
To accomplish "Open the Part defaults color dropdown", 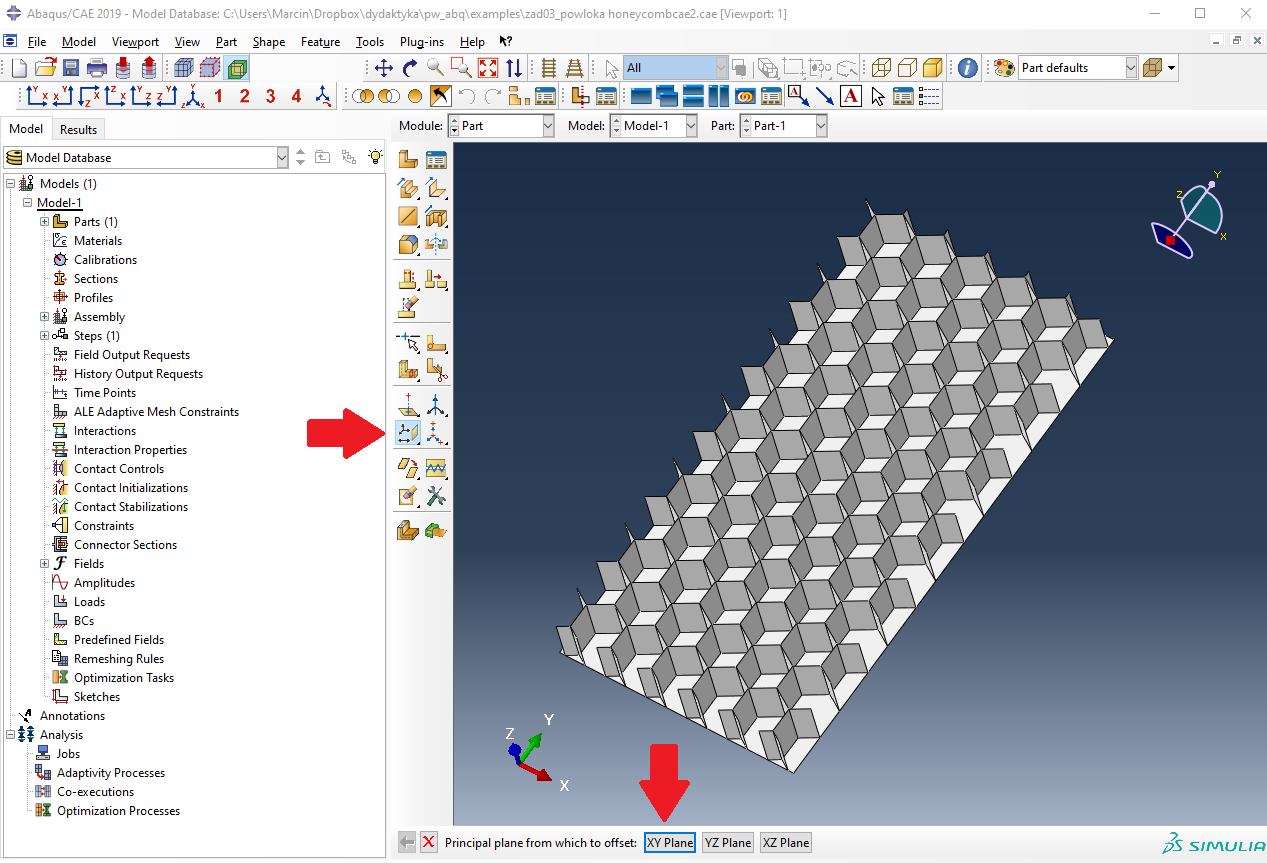I will click(1131, 68).
